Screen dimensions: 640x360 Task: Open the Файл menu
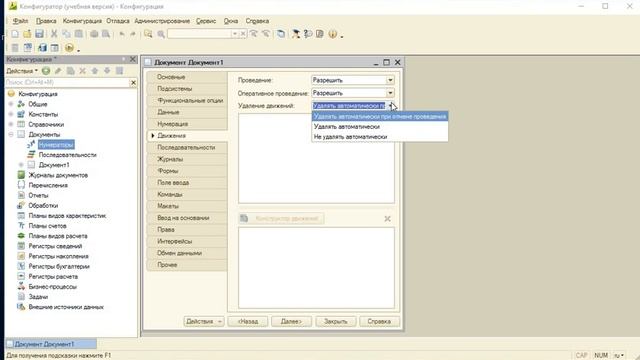[20, 21]
